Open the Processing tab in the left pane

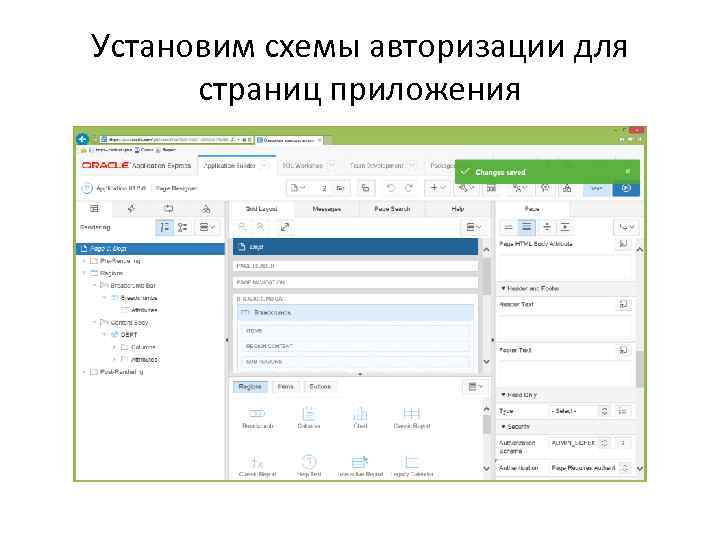coord(169,209)
